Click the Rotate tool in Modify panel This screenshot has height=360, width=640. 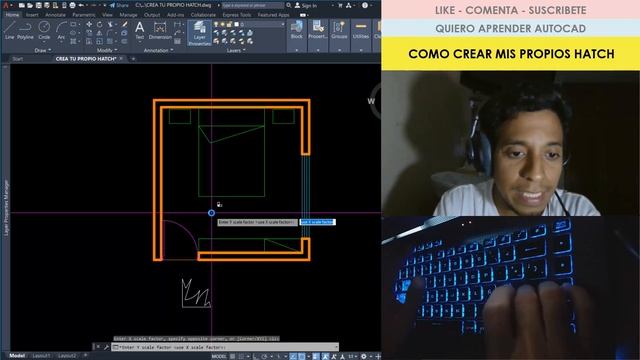[100, 24]
